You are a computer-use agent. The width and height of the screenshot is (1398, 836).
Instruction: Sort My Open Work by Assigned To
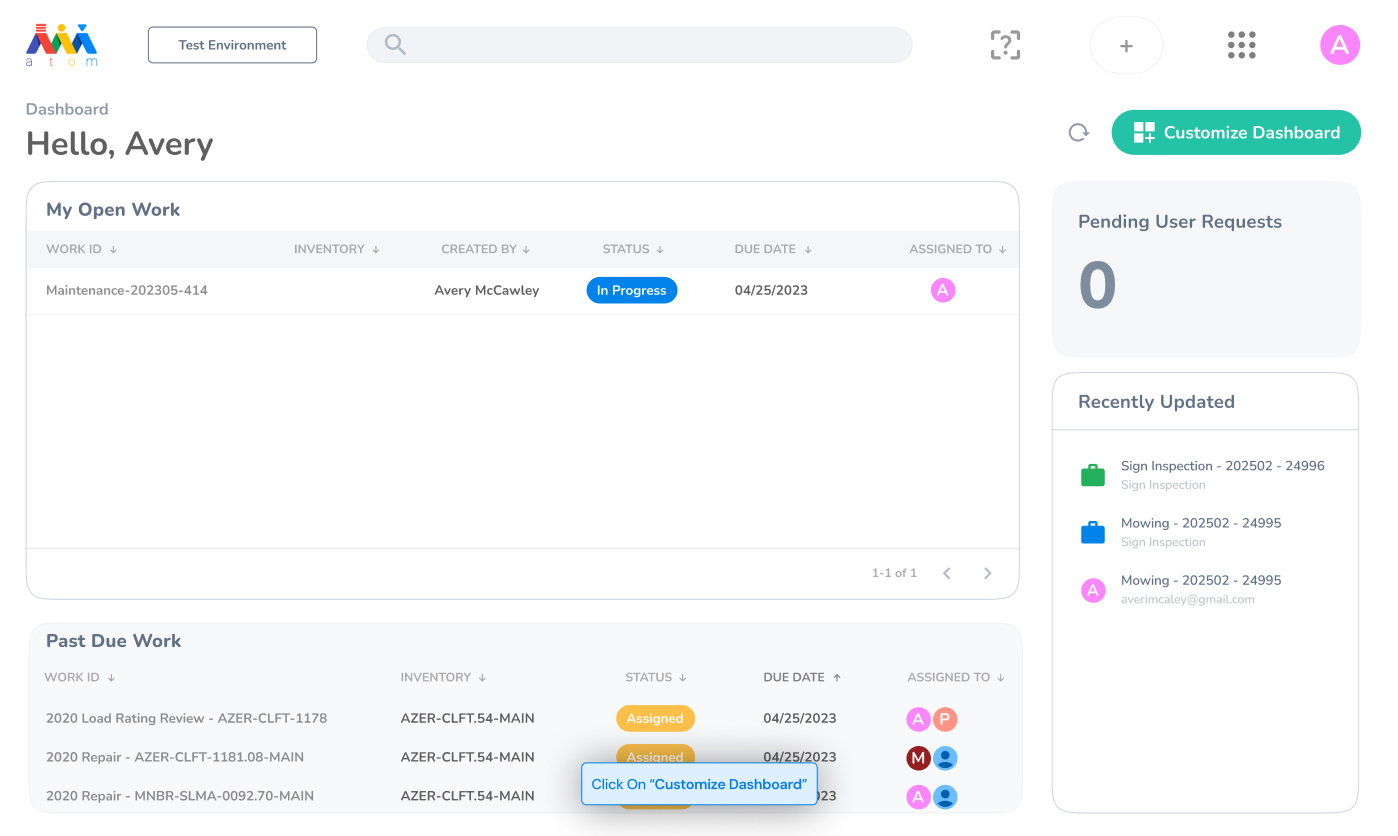[x=958, y=249]
